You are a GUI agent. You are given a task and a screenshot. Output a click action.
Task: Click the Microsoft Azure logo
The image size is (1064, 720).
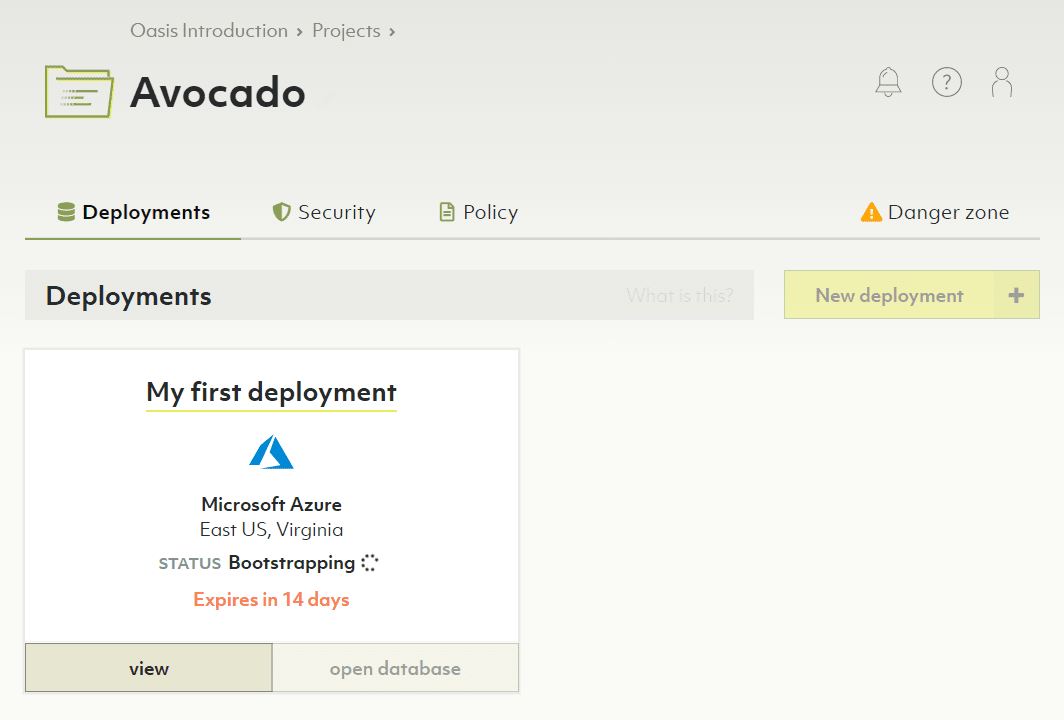pyautogui.click(x=271, y=453)
